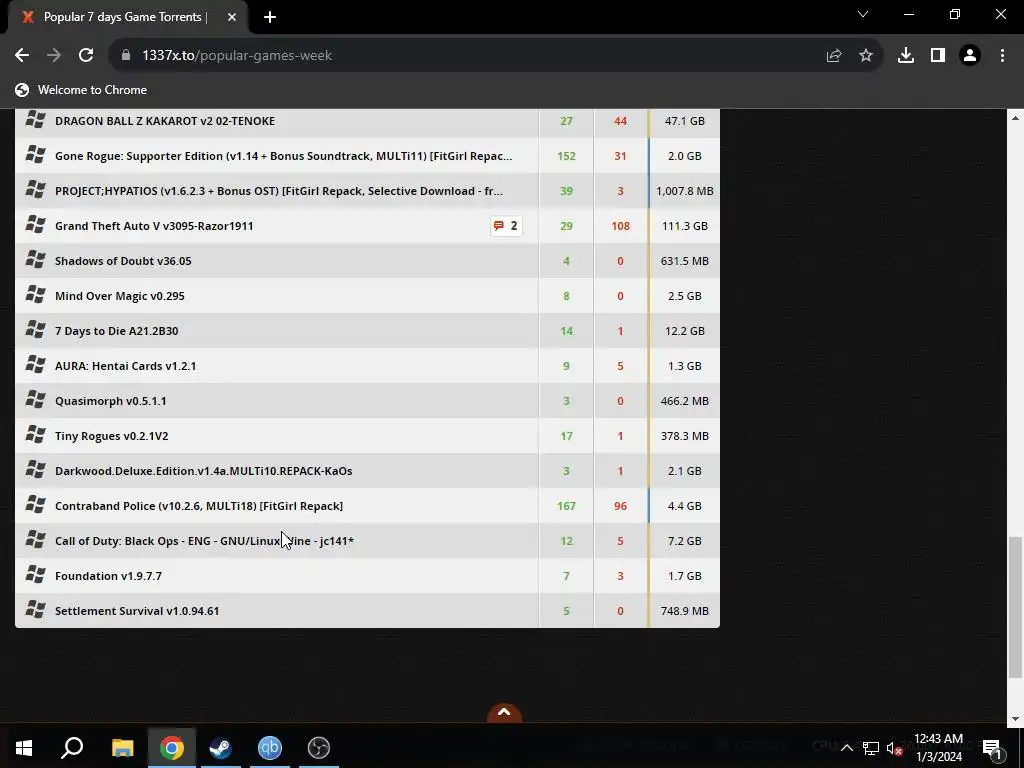This screenshot has height=768, width=1024.
Task: Open 7 Days to Die A21.2B30
Action: [x=116, y=331]
